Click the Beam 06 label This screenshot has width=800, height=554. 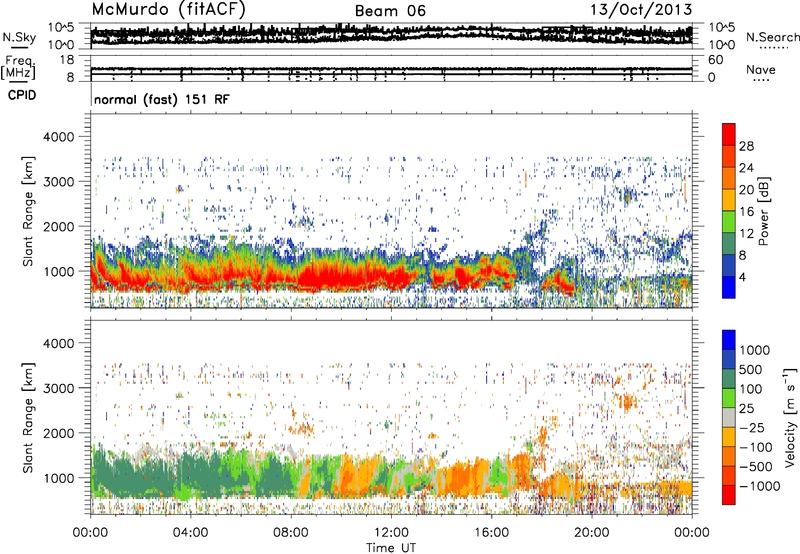tap(390, 11)
